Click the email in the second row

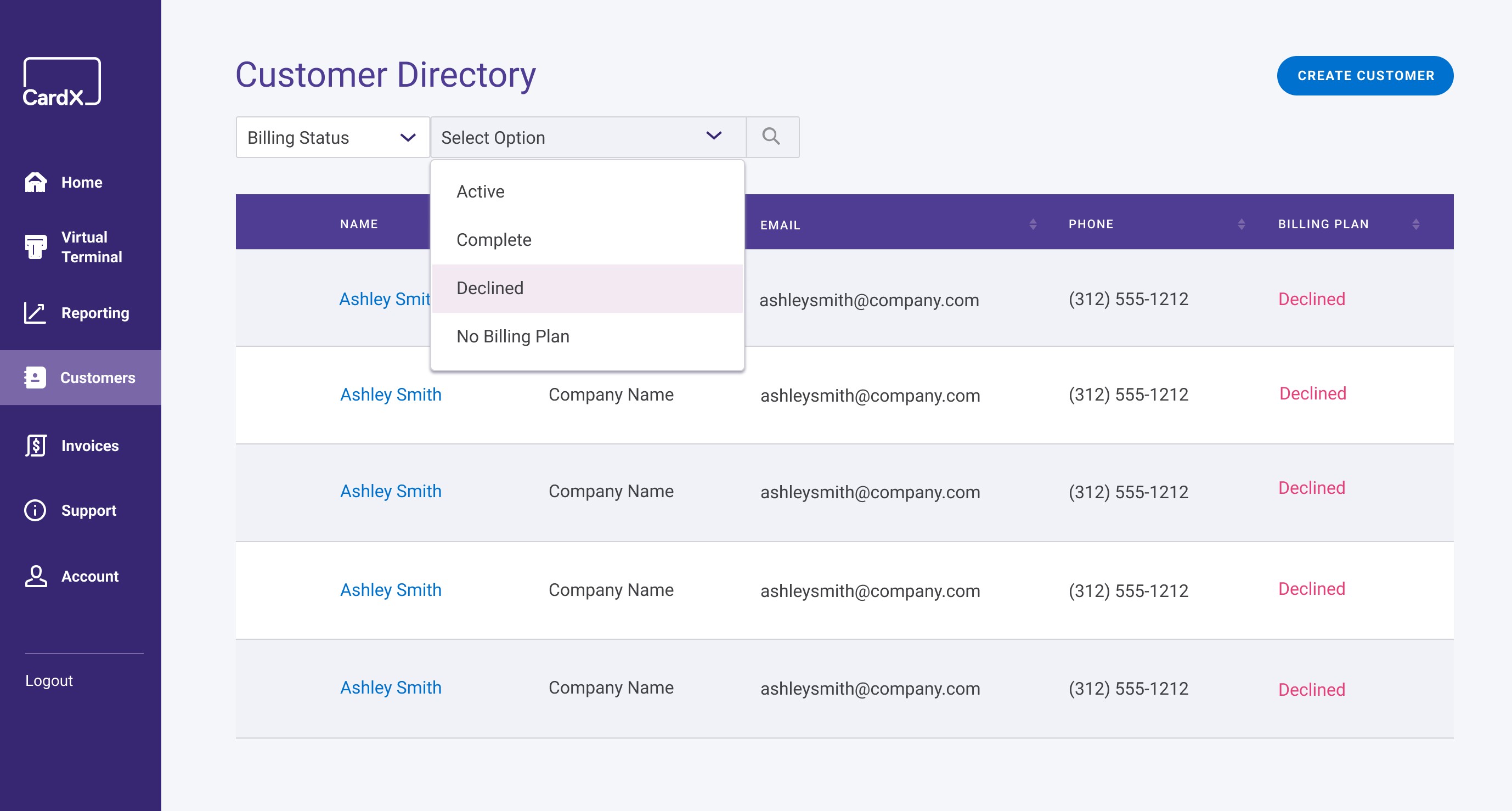870,396
